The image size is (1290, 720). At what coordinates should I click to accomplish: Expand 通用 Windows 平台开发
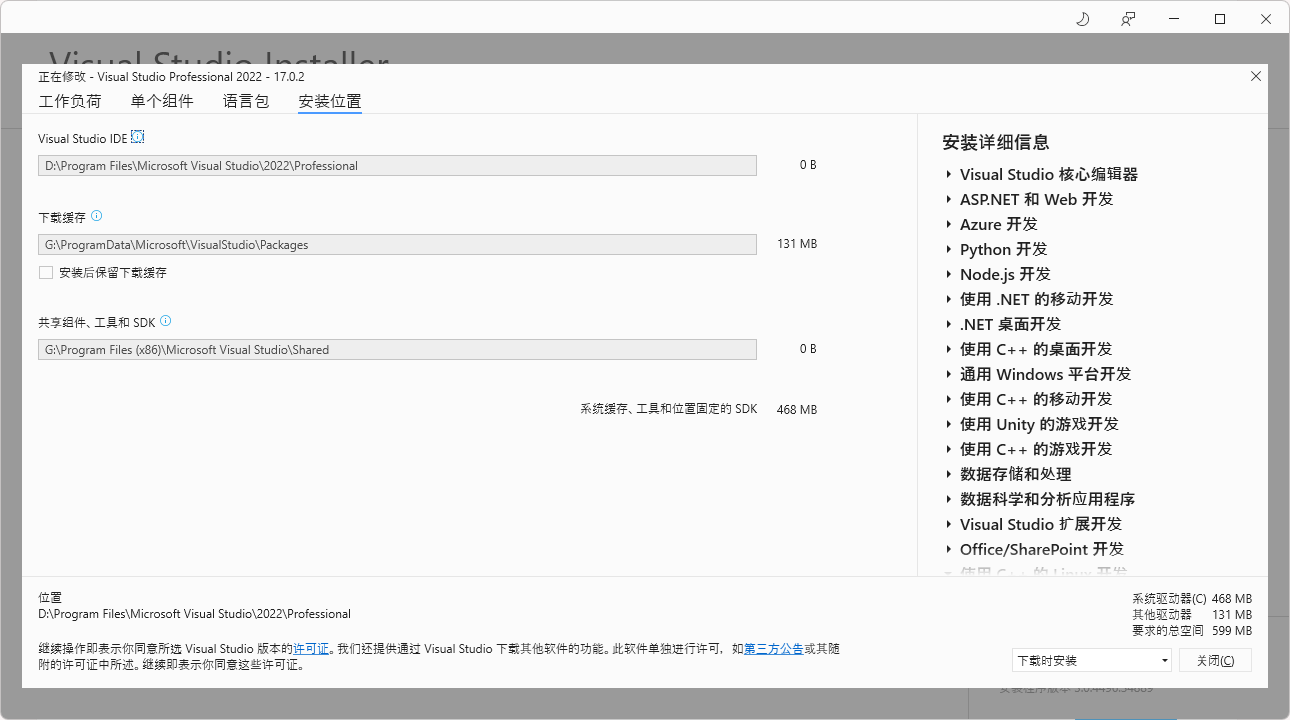pyautogui.click(x=948, y=374)
